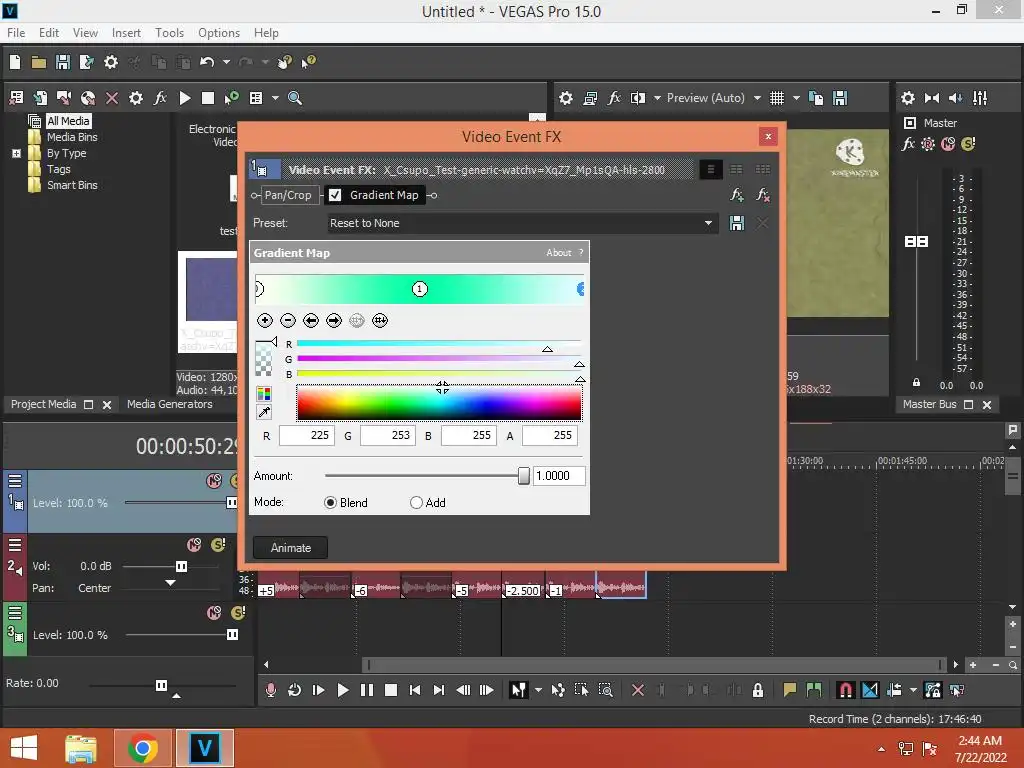Open Video Preview properties gear
Image resolution: width=1024 pixels, height=768 pixels.
tap(566, 98)
